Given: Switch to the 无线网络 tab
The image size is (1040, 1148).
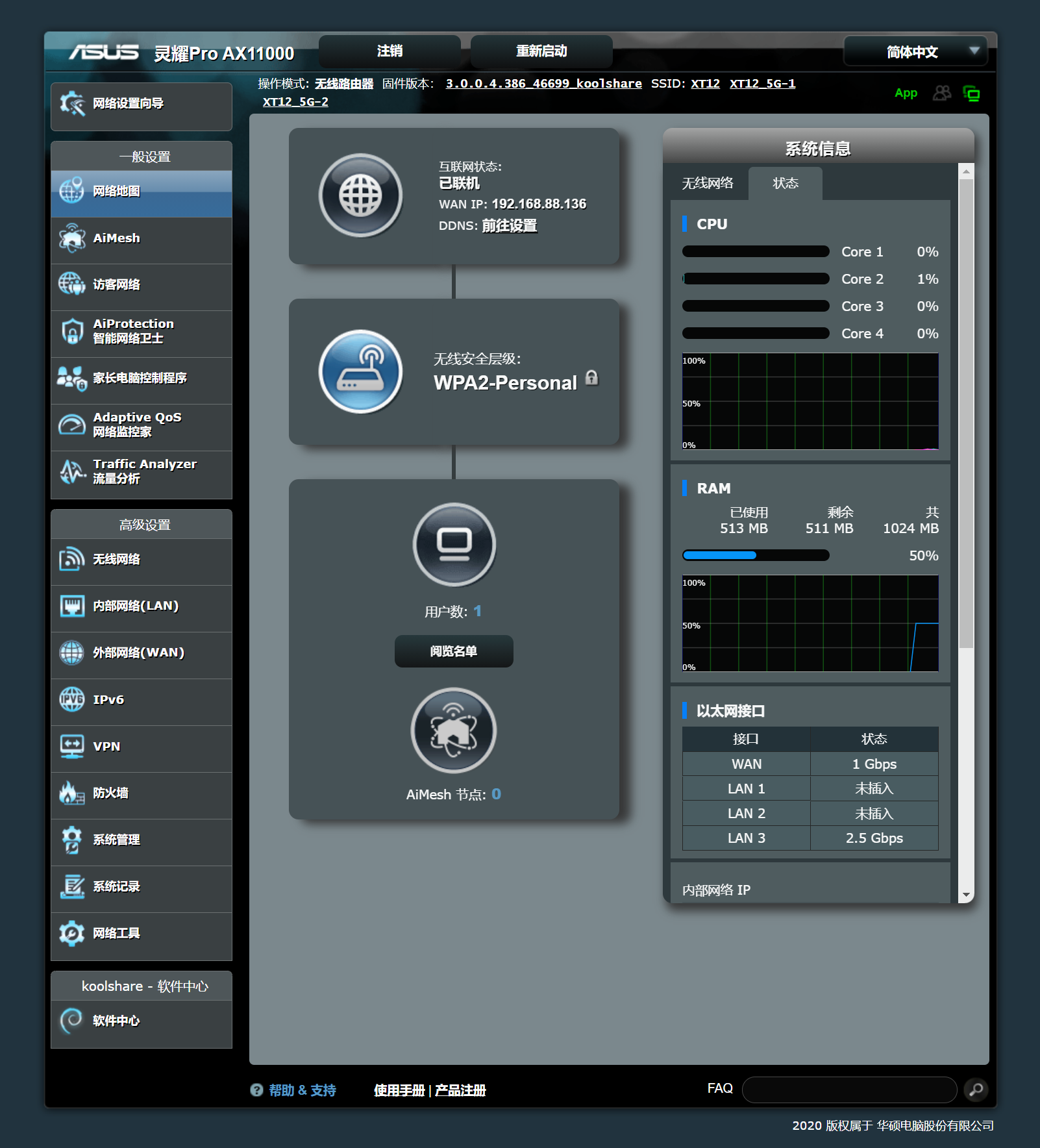Looking at the screenshot, I should click(x=708, y=184).
